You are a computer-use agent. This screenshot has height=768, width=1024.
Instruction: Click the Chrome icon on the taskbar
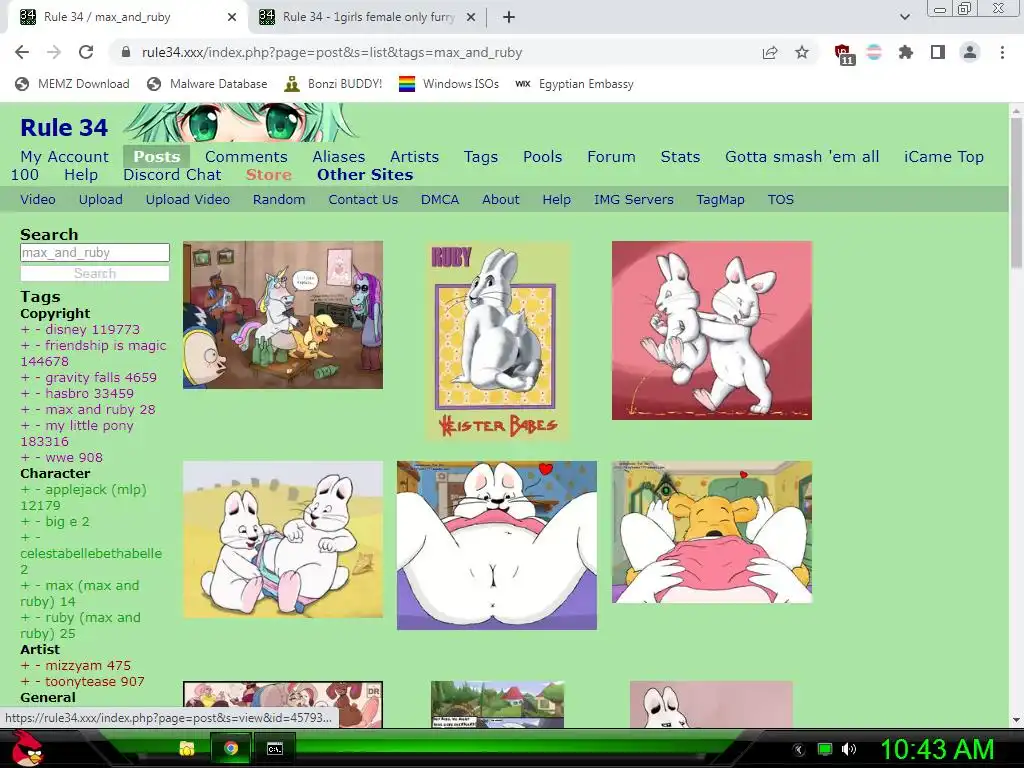(x=231, y=748)
